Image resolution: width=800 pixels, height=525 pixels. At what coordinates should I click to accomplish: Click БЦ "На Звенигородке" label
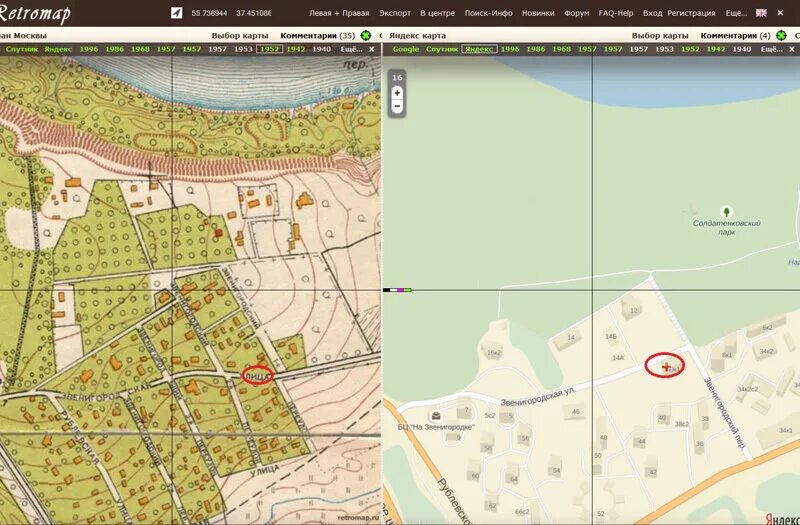[x=436, y=427]
